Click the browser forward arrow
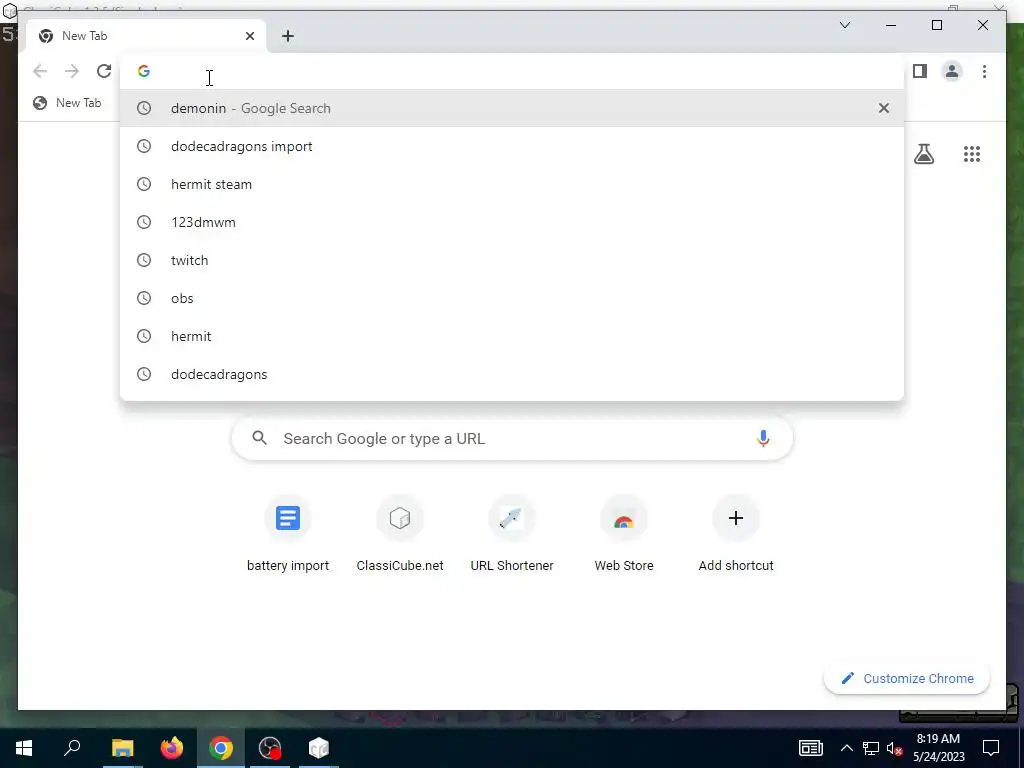 pos(72,71)
